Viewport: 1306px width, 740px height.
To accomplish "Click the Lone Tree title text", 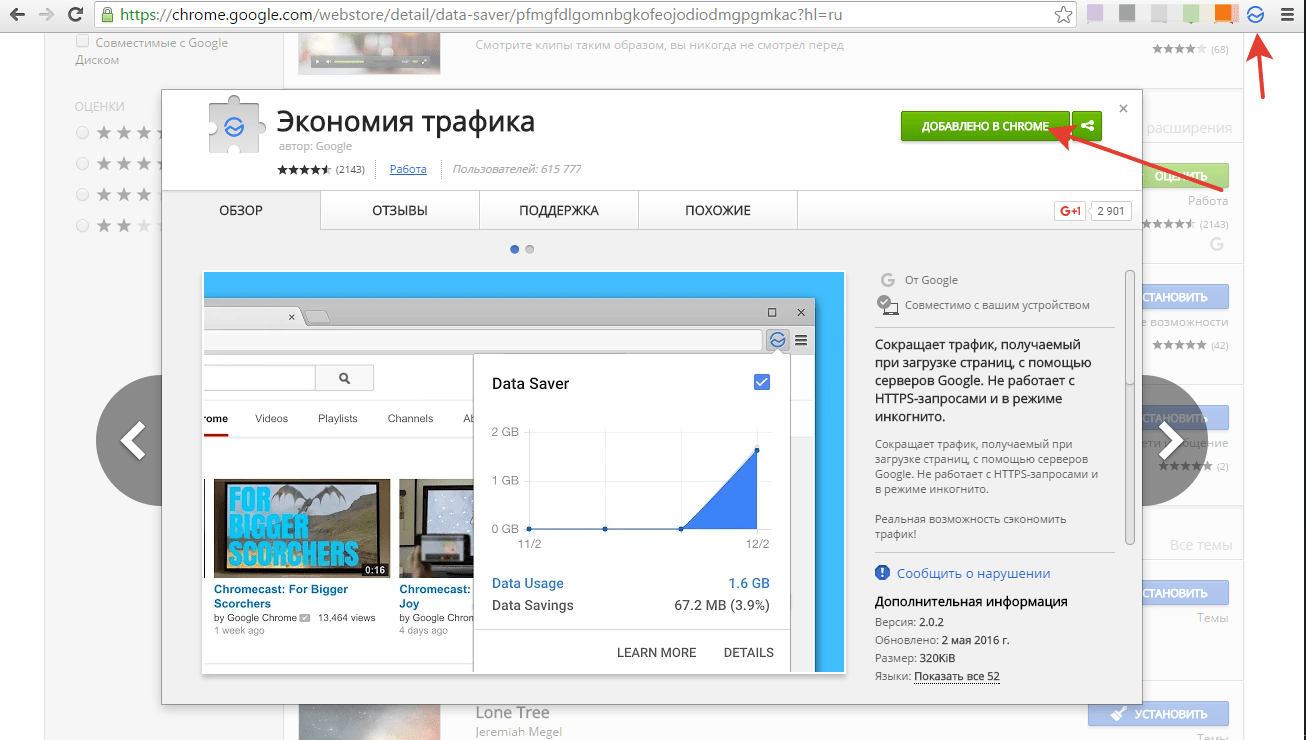I will (512, 713).
